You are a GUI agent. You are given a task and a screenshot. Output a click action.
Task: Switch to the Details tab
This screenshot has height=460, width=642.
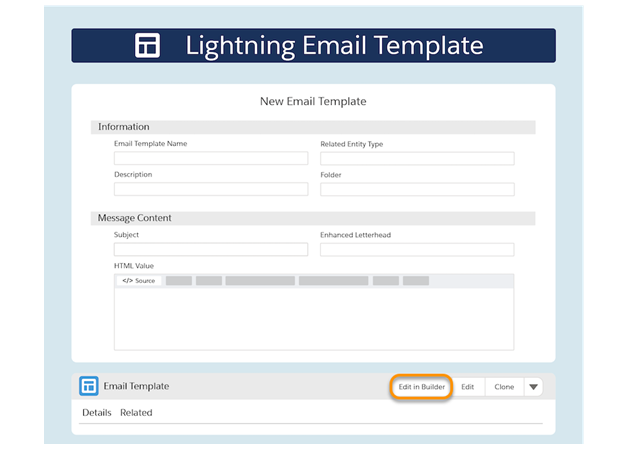[x=96, y=412]
